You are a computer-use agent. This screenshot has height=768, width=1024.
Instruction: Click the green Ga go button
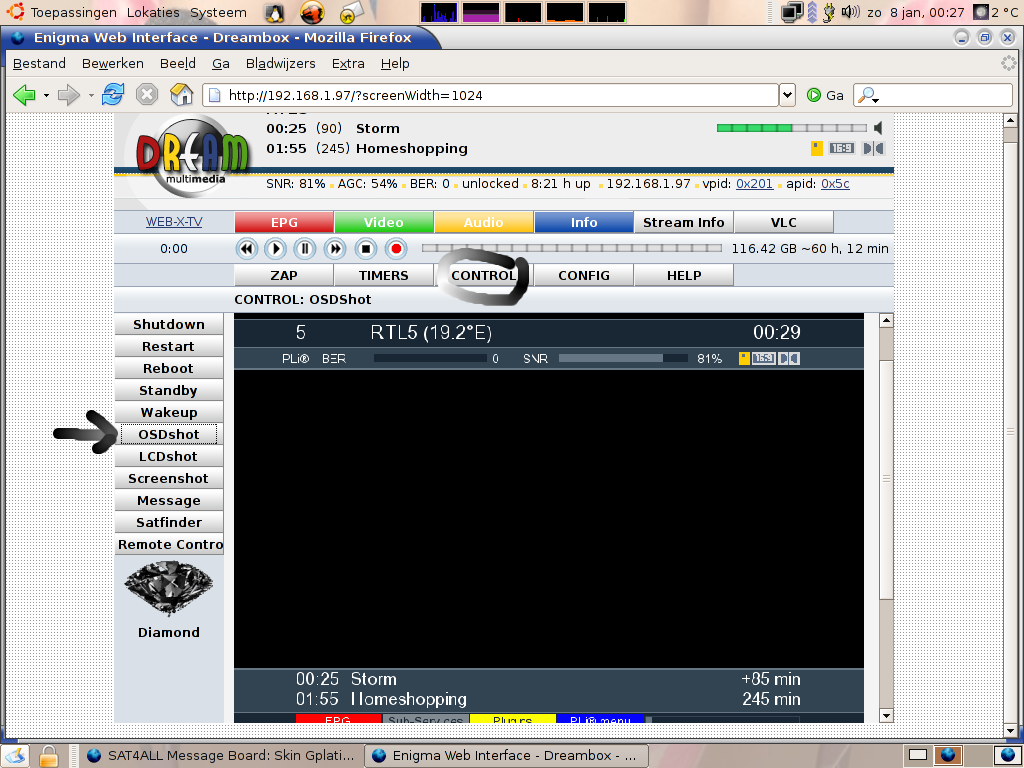[825, 95]
